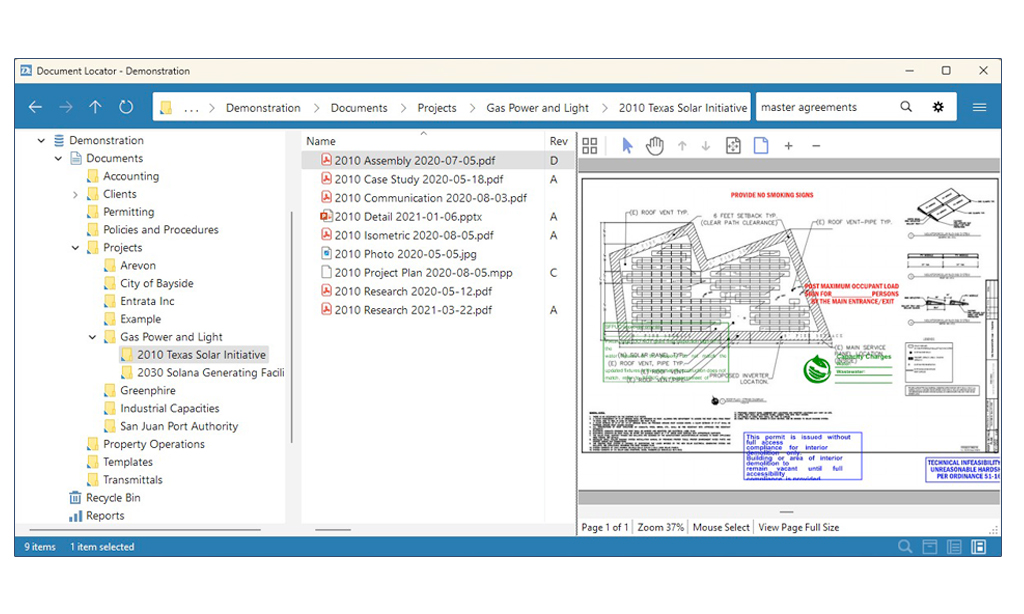The image size is (1024, 614).
Task: Sort by the Name column header
Action: click(x=321, y=141)
